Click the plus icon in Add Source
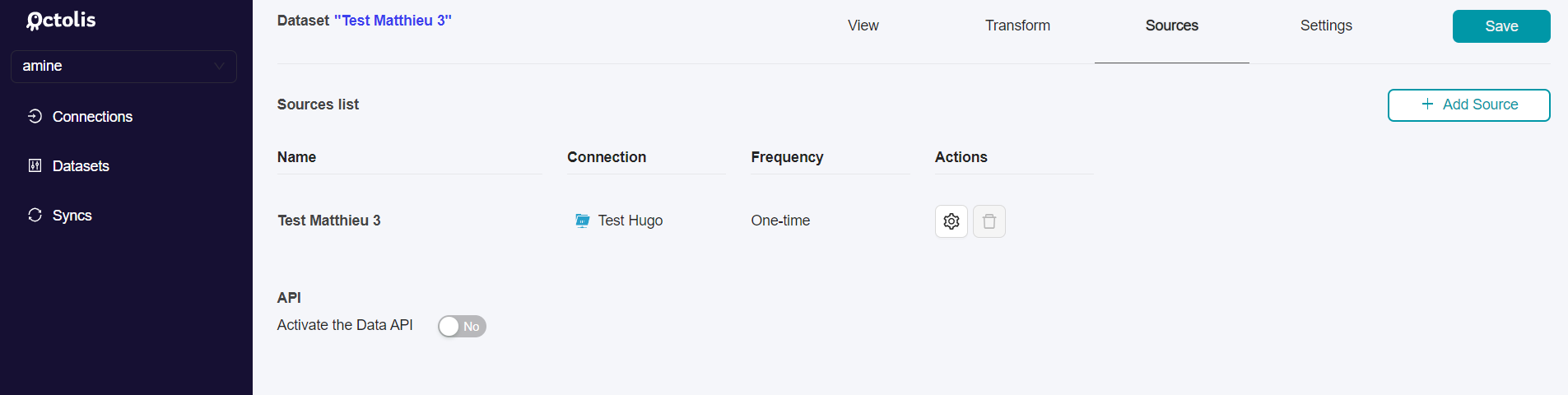Viewport: 1568px width, 395px height. pos(1427,104)
